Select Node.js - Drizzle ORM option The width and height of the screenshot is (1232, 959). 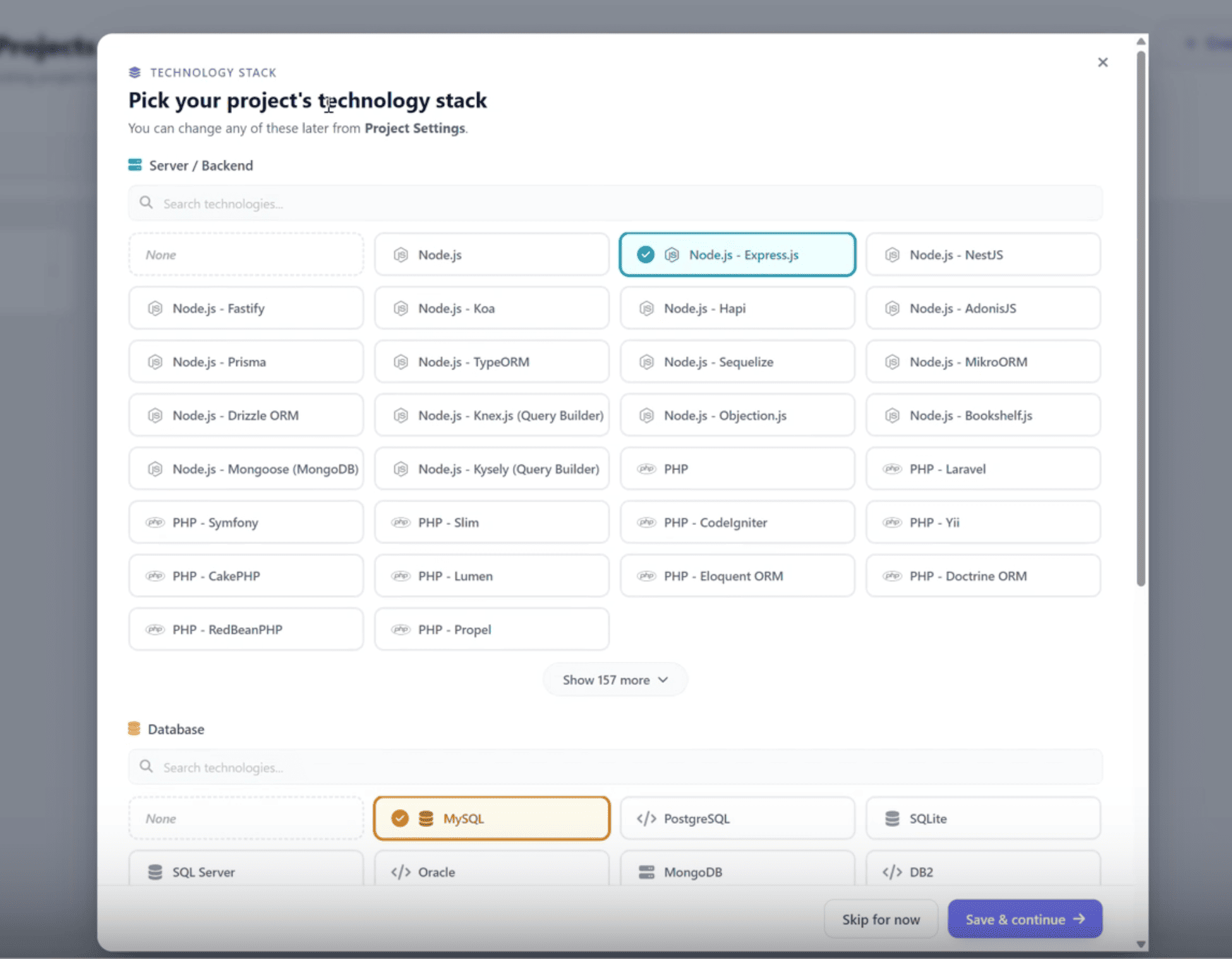(x=246, y=415)
